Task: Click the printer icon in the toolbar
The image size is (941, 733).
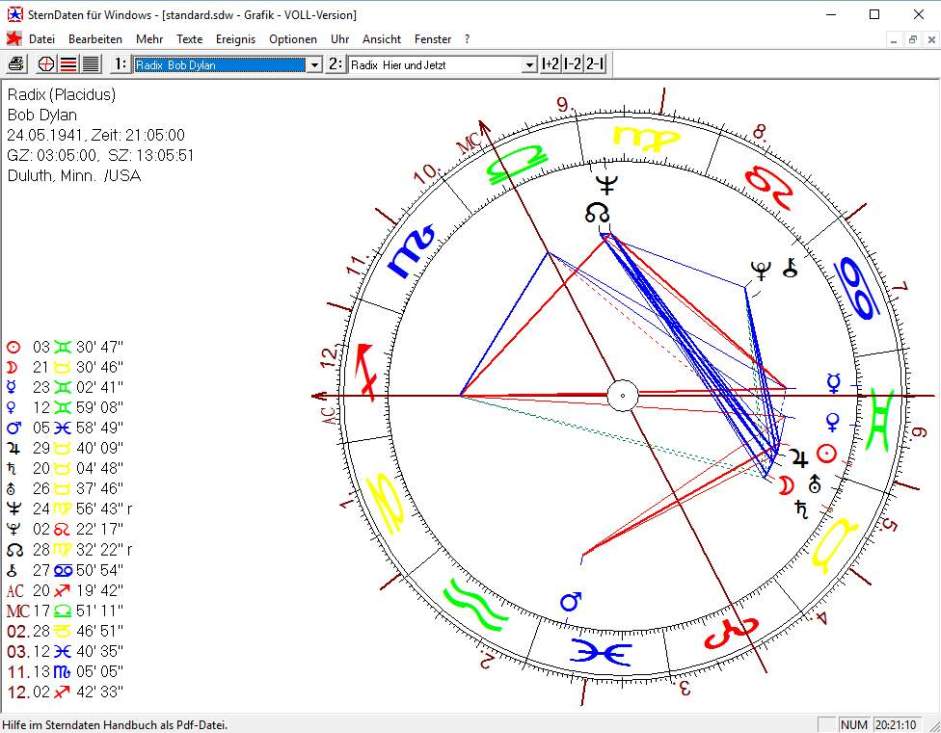Action: pos(16,64)
